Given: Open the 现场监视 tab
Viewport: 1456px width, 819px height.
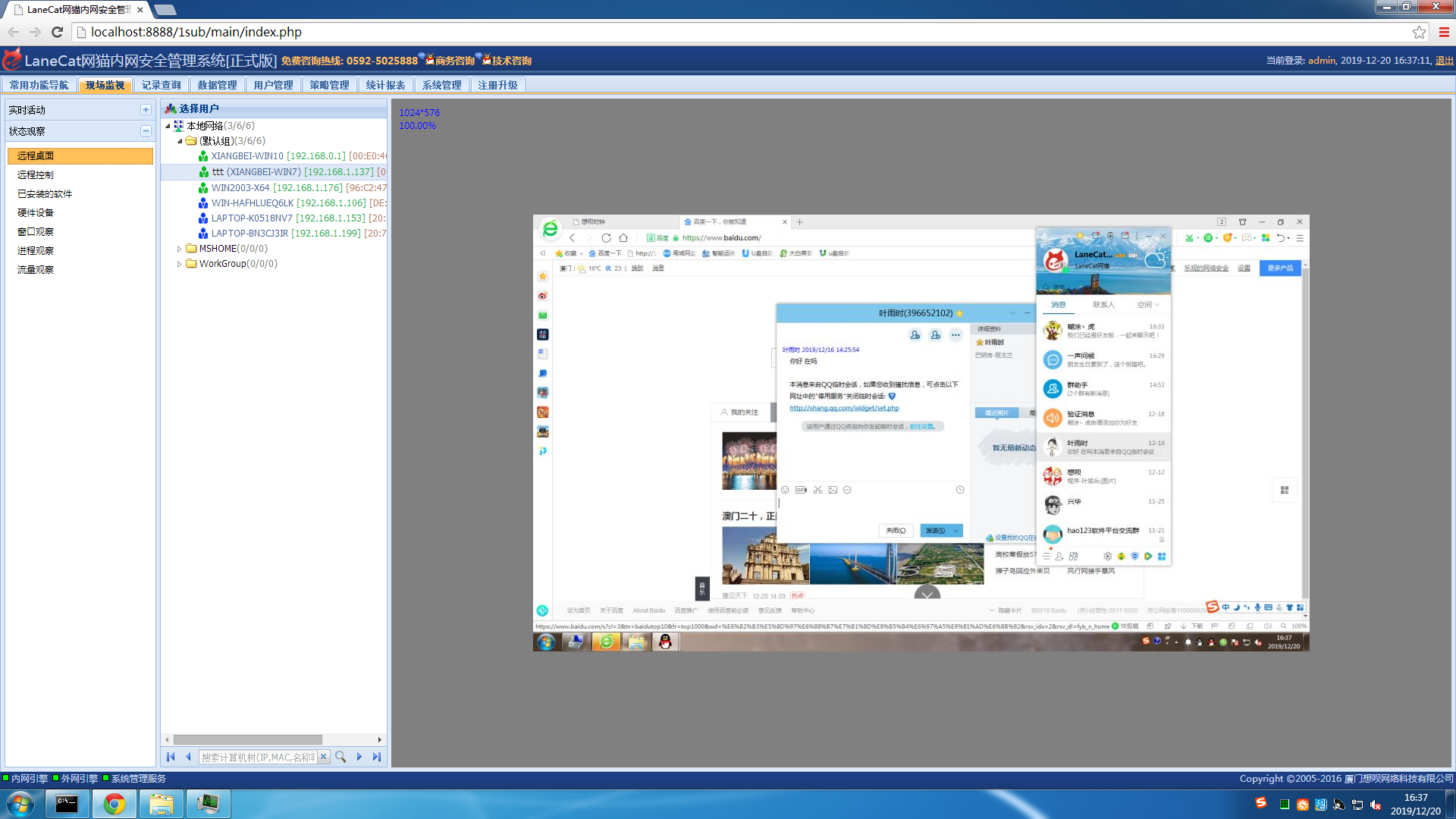Looking at the screenshot, I should pos(105,85).
